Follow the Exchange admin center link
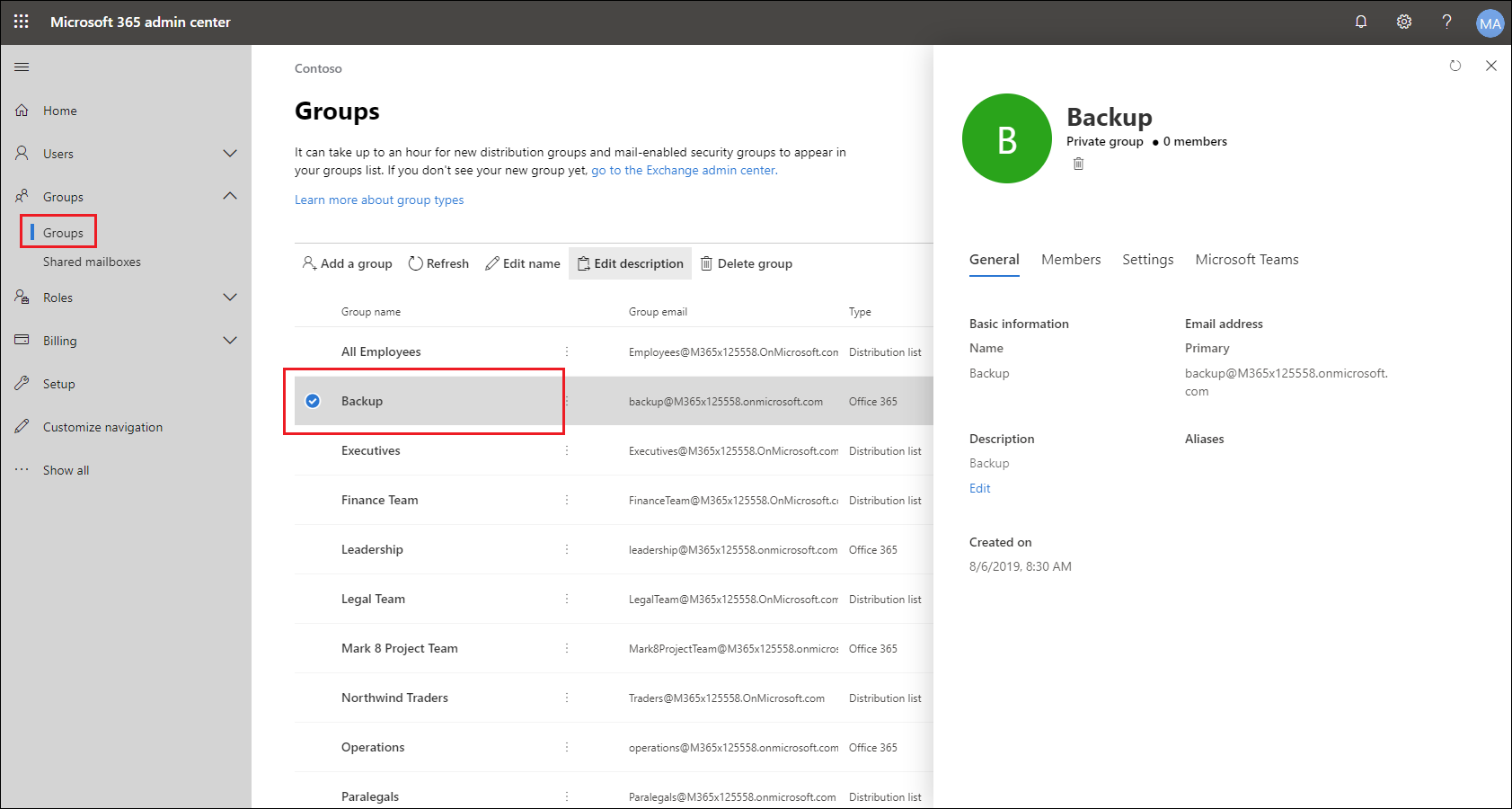The image size is (1512, 809). [685, 170]
